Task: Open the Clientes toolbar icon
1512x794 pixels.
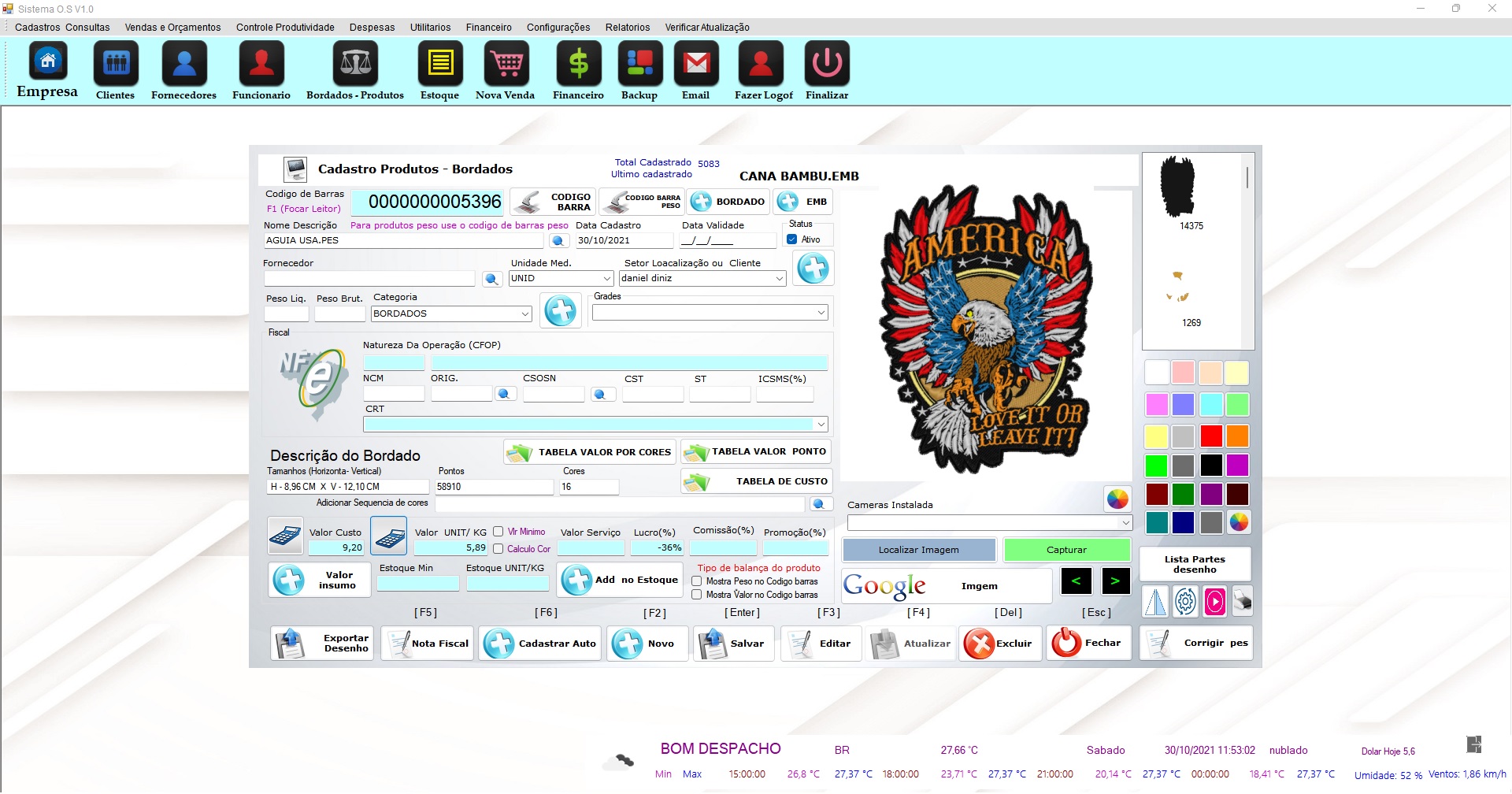Action: [x=116, y=65]
